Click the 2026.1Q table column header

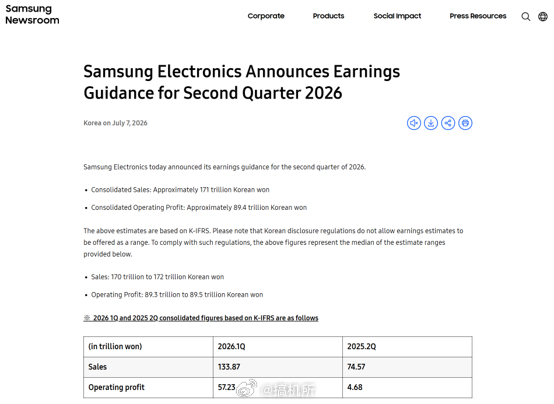point(231,346)
